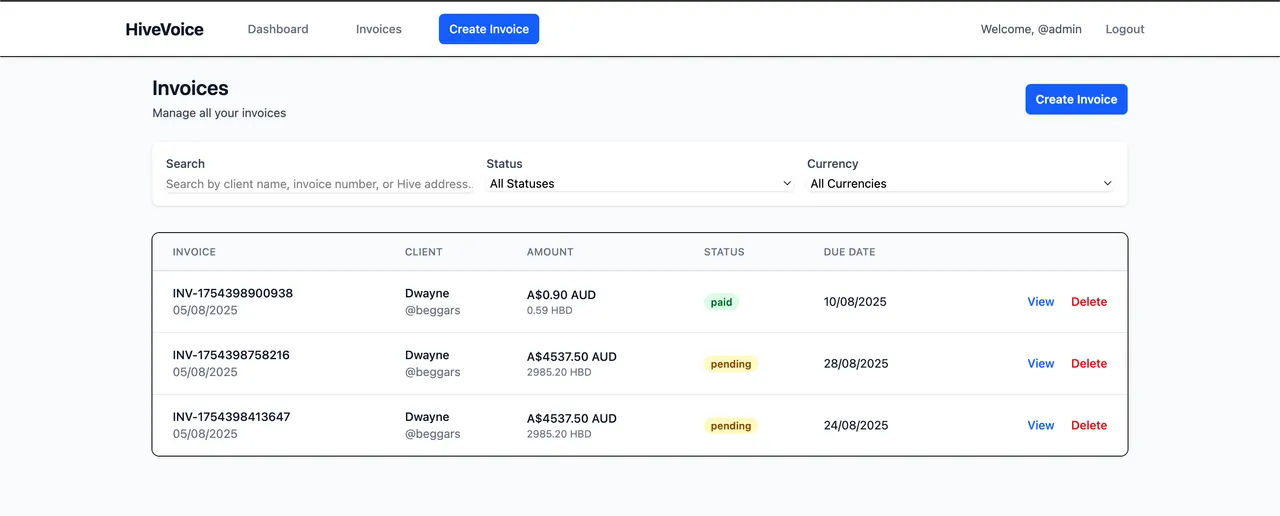Delete invoice INV-1754398900938
Image resolution: width=1280 pixels, height=516 pixels.
(1089, 302)
